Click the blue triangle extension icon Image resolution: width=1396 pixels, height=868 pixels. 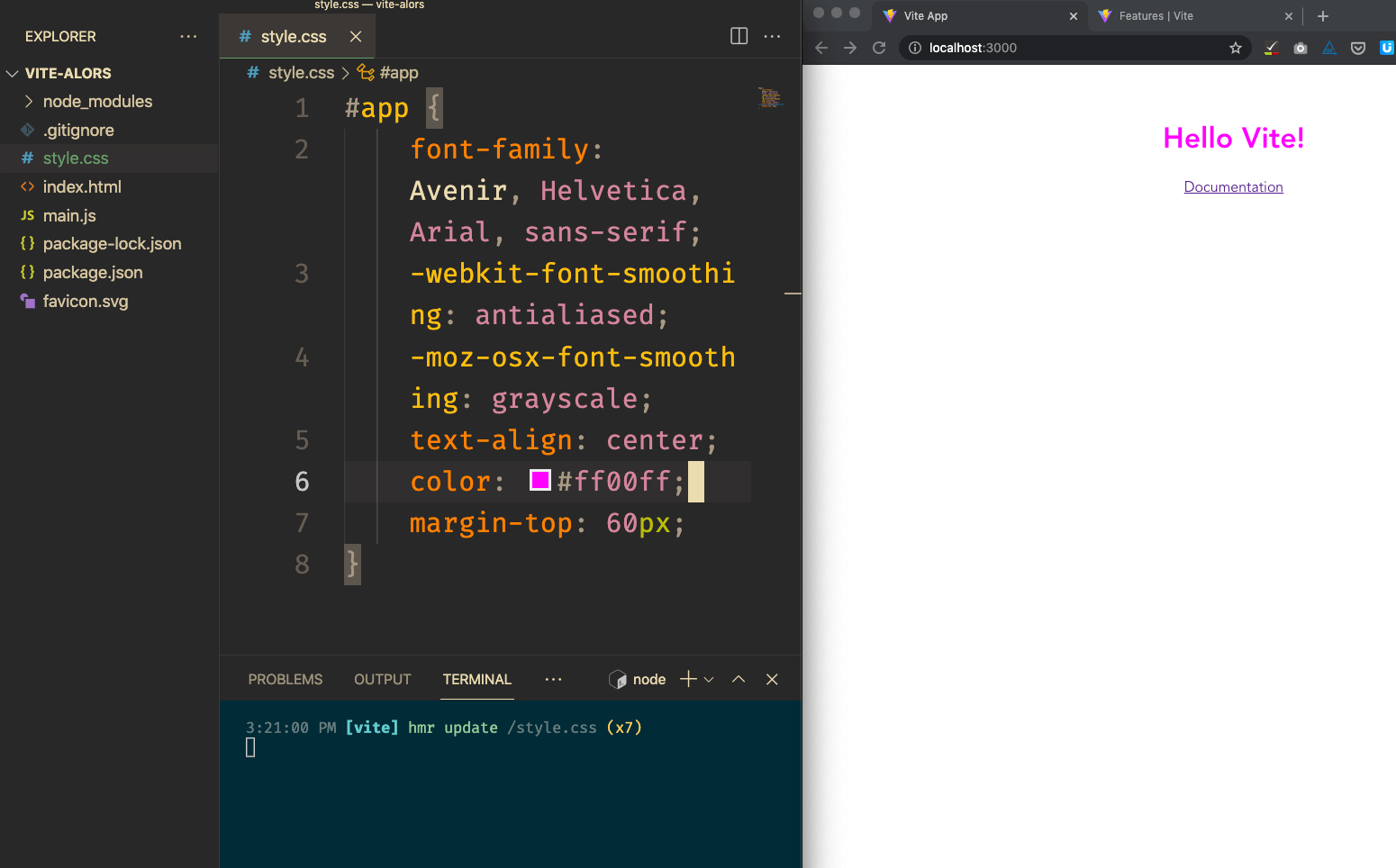1328,48
